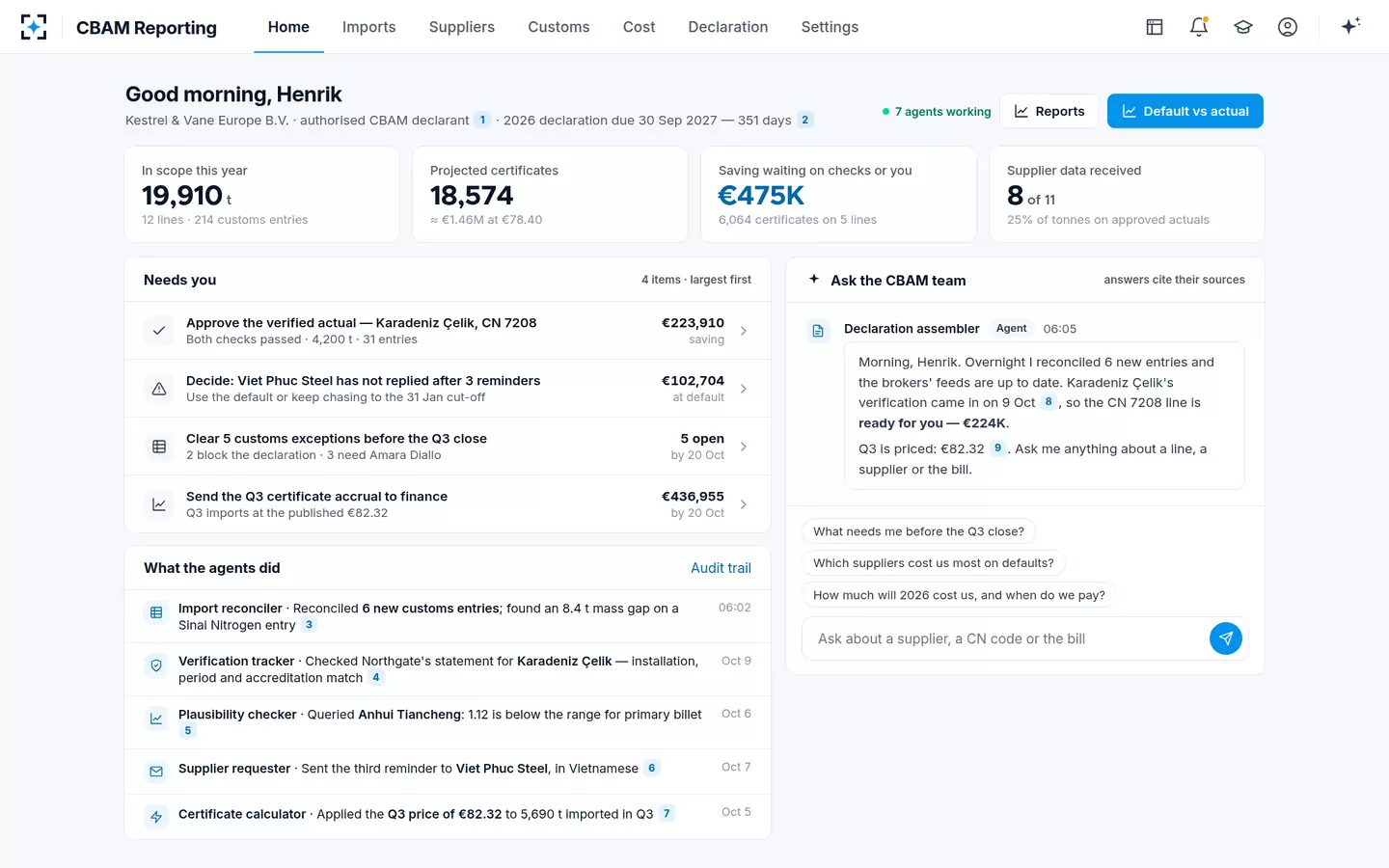Screen dimensions: 1389x868
Task: Switch to the Declaration tab
Action: [728, 27]
